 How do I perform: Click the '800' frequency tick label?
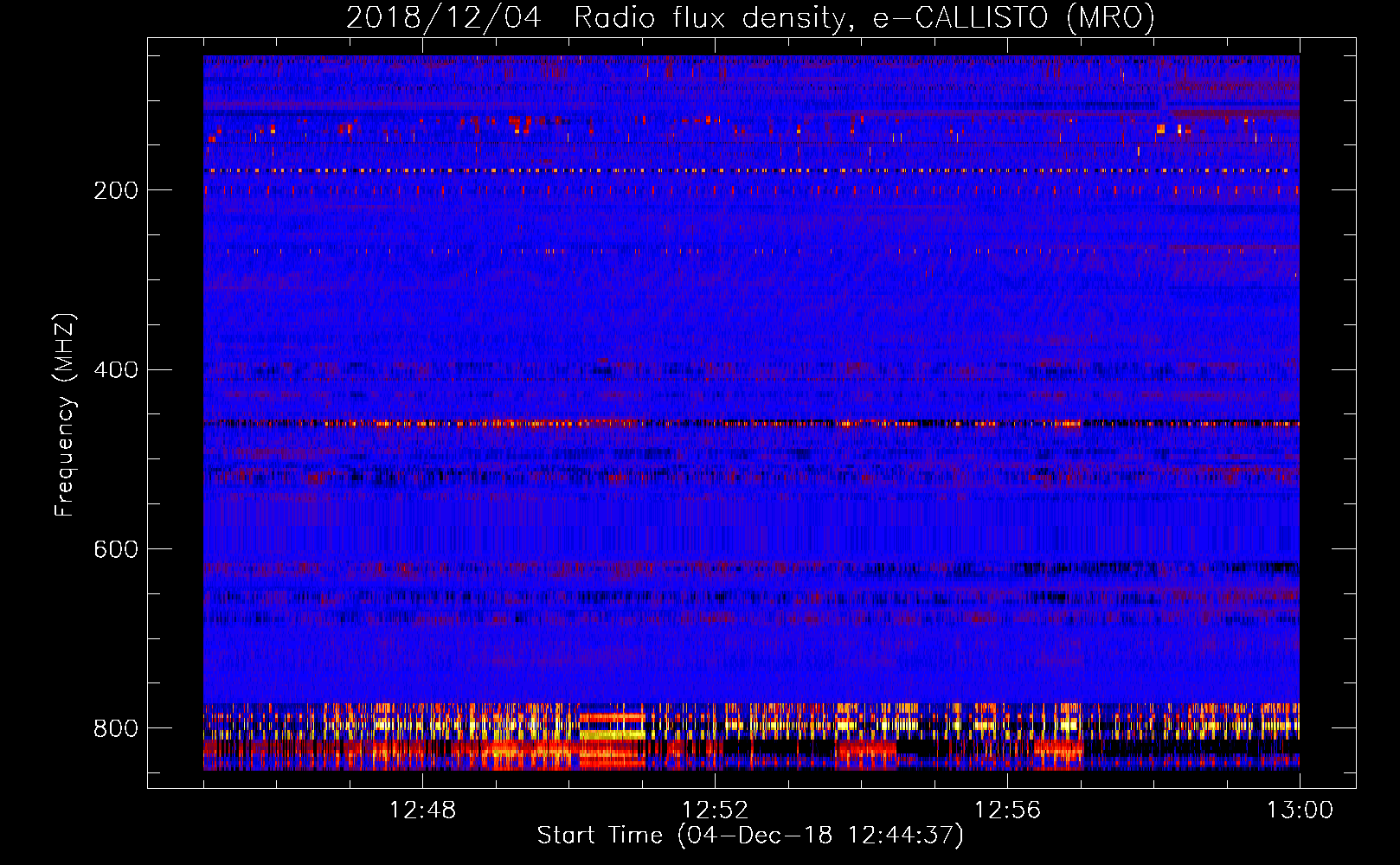[116, 728]
